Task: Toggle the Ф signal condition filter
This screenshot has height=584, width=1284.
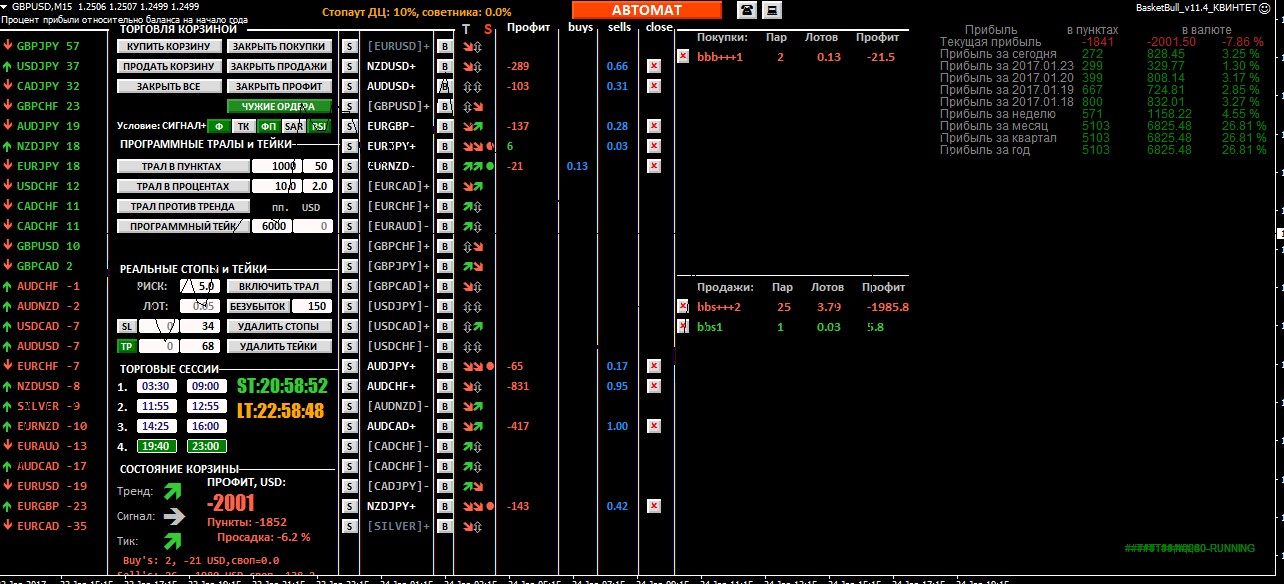Action: (219, 126)
